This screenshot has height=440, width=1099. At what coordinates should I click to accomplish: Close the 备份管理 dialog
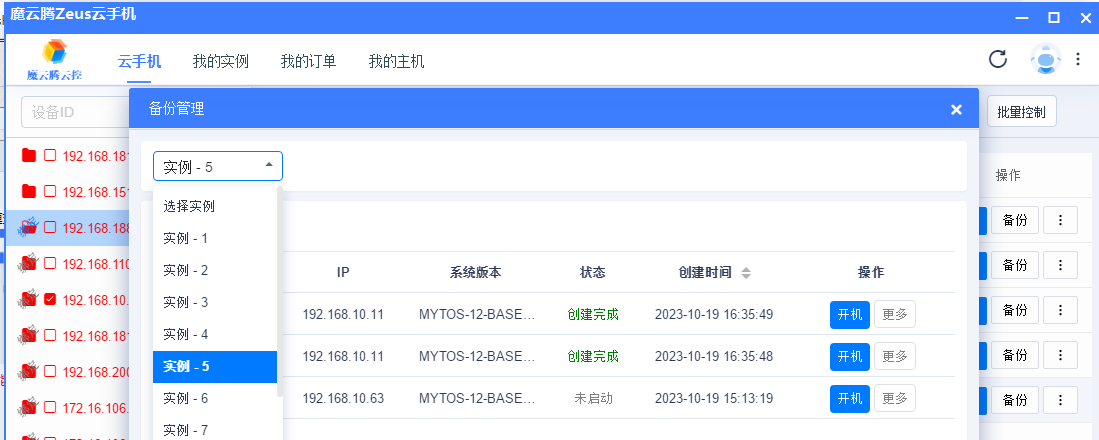[x=956, y=109]
